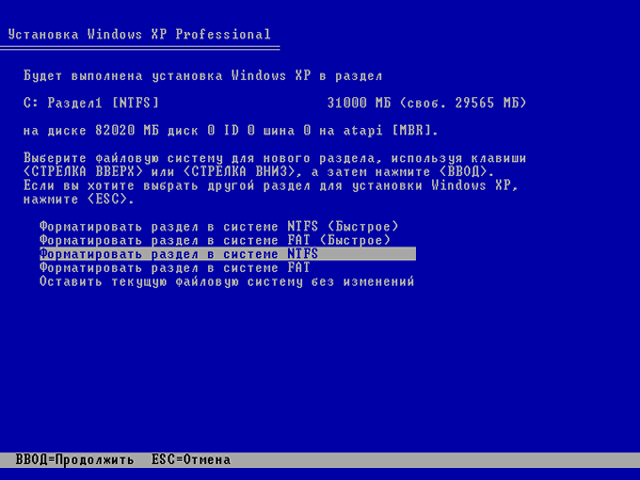Screen dimensions: 640x480
Task: Click the 'на диске 82020 МБ' disk text
Action: (x=82, y=131)
